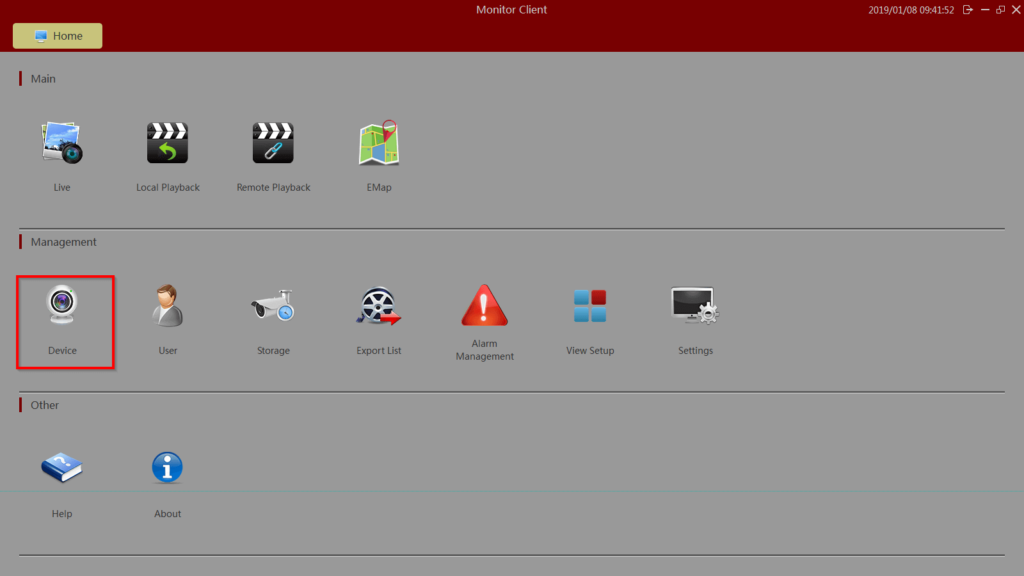Open Device management

click(x=64, y=306)
